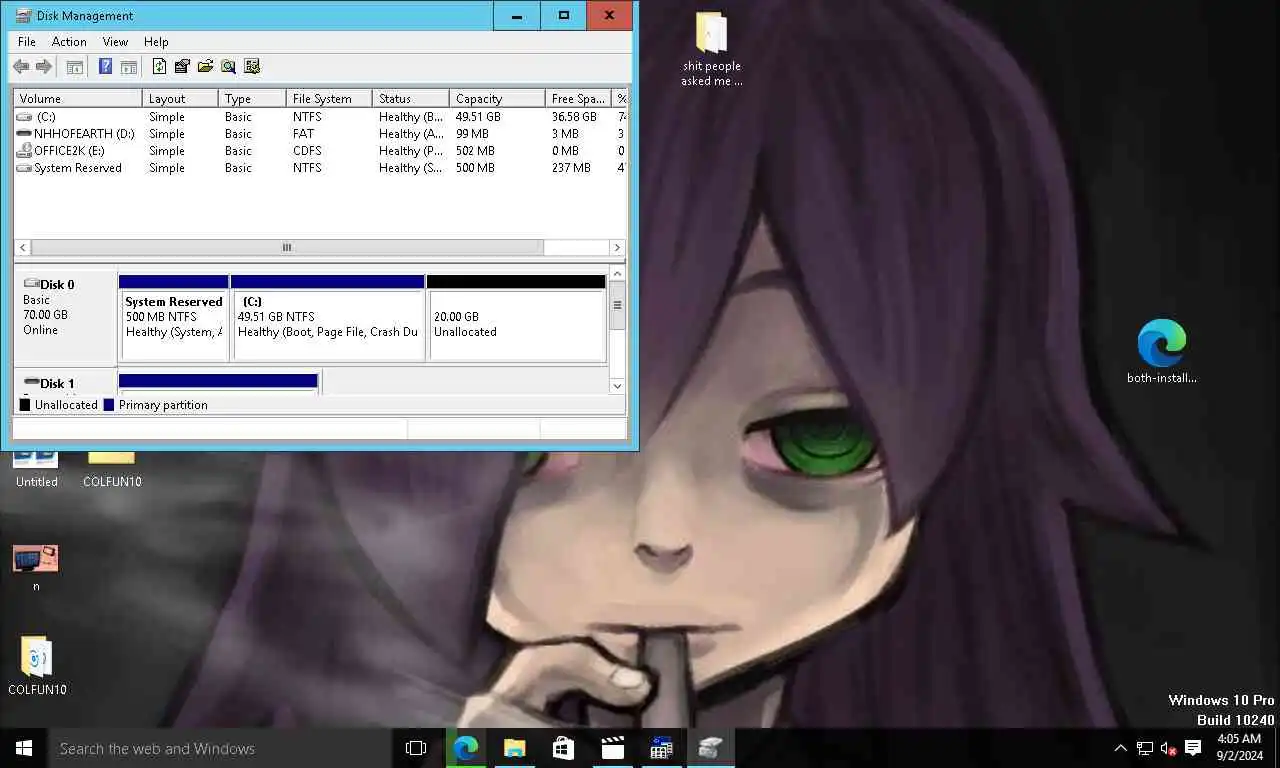This screenshot has height=768, width=1280.
Task: Select the NHHOFEARTH (D:) volume row
Action: pyautogui.click(x=320, y=134)
